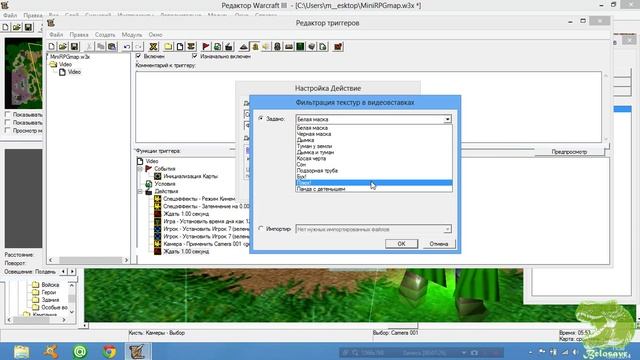
Task: Select the Задано radio button
Action: [x=261, y=118]
